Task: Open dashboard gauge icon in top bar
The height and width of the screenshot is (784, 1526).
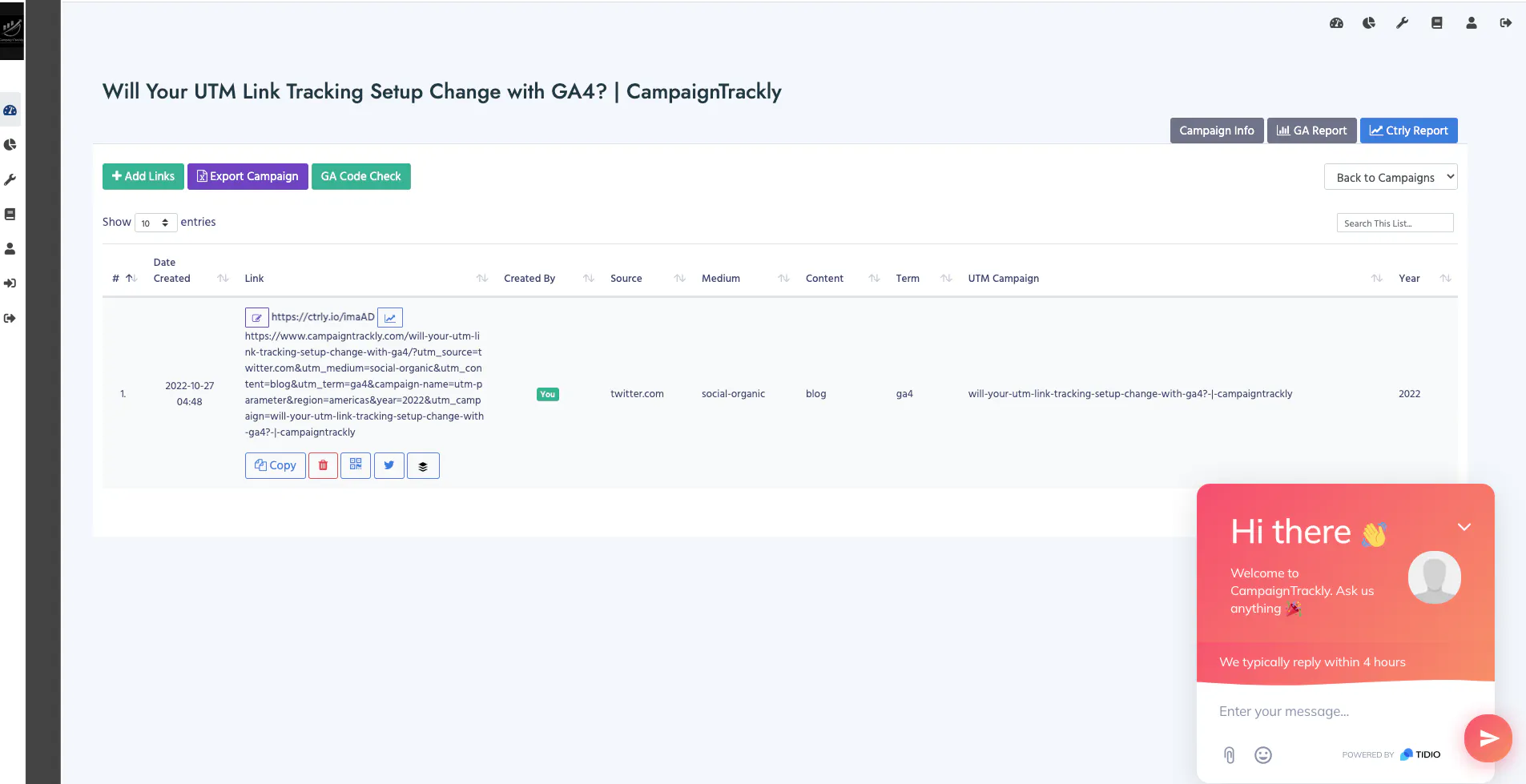Action: tap(1336, 23)
